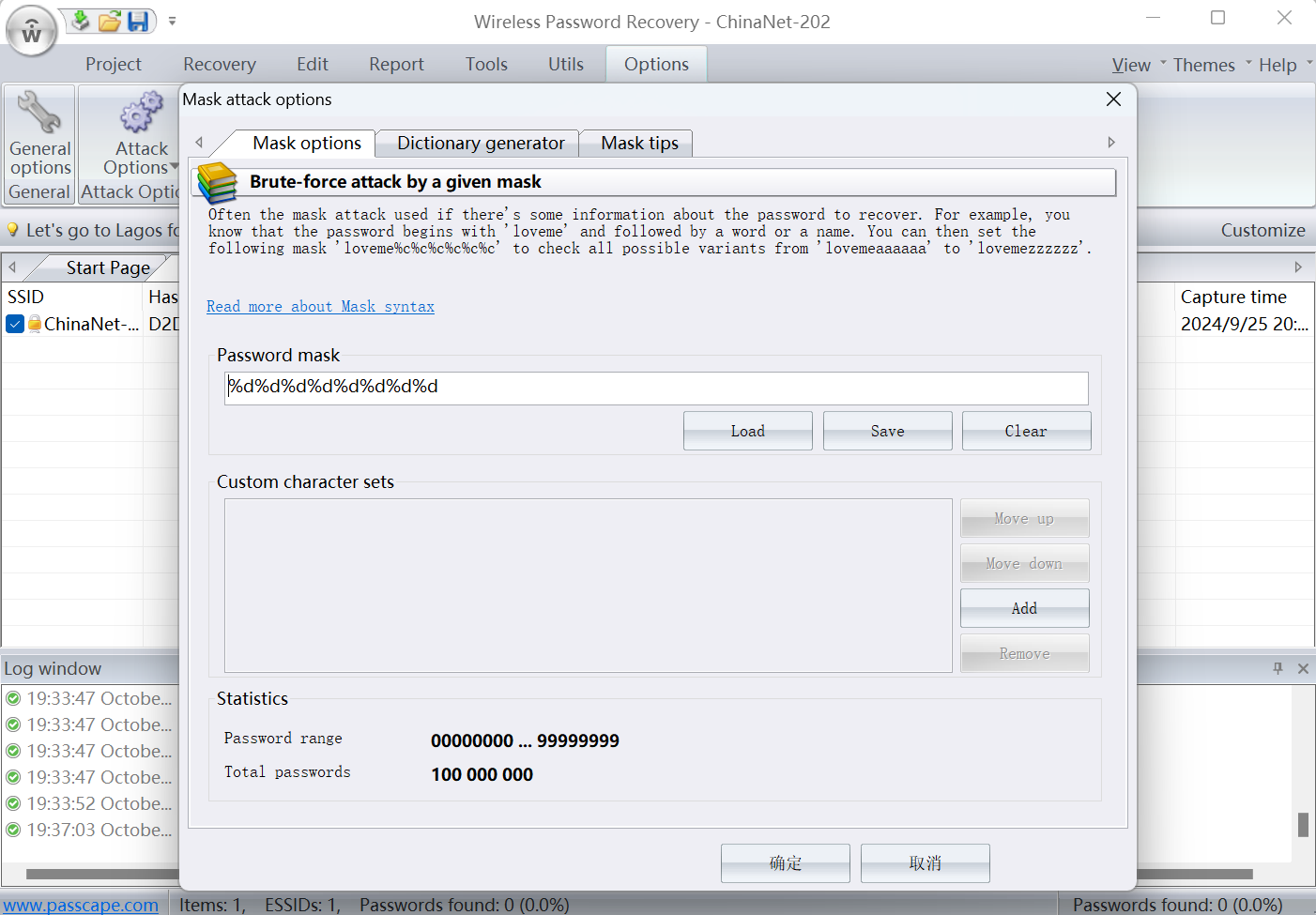Click the Customize label on tip bar
The image size is (1316, 915).
1262,230
